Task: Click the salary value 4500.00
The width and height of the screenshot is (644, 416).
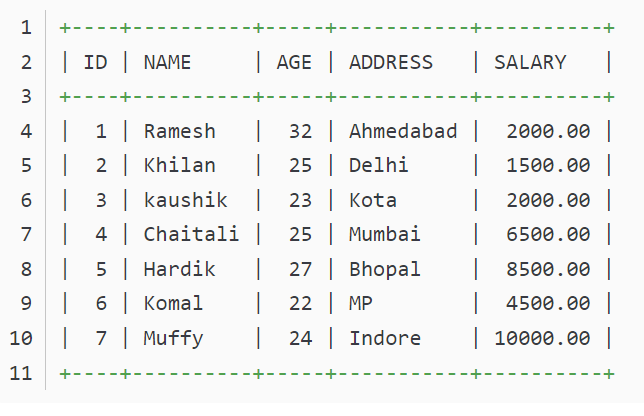Action: click(x=548, y=303)
